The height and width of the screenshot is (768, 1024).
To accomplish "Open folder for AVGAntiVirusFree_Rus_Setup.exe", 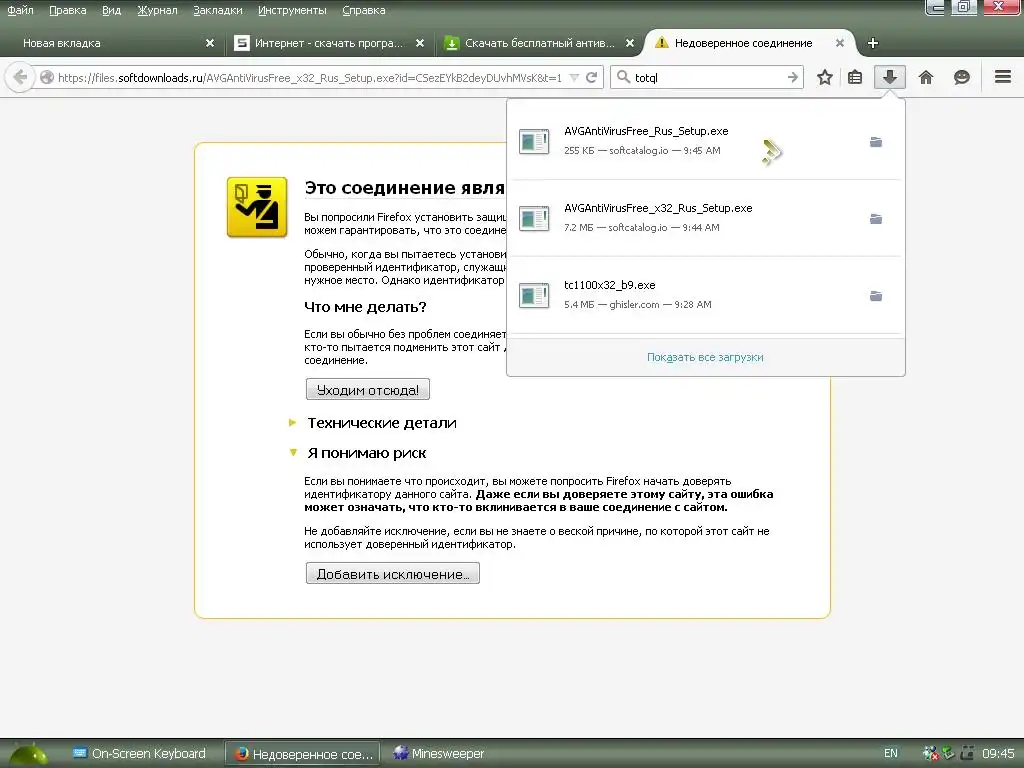I will (876, 142).
